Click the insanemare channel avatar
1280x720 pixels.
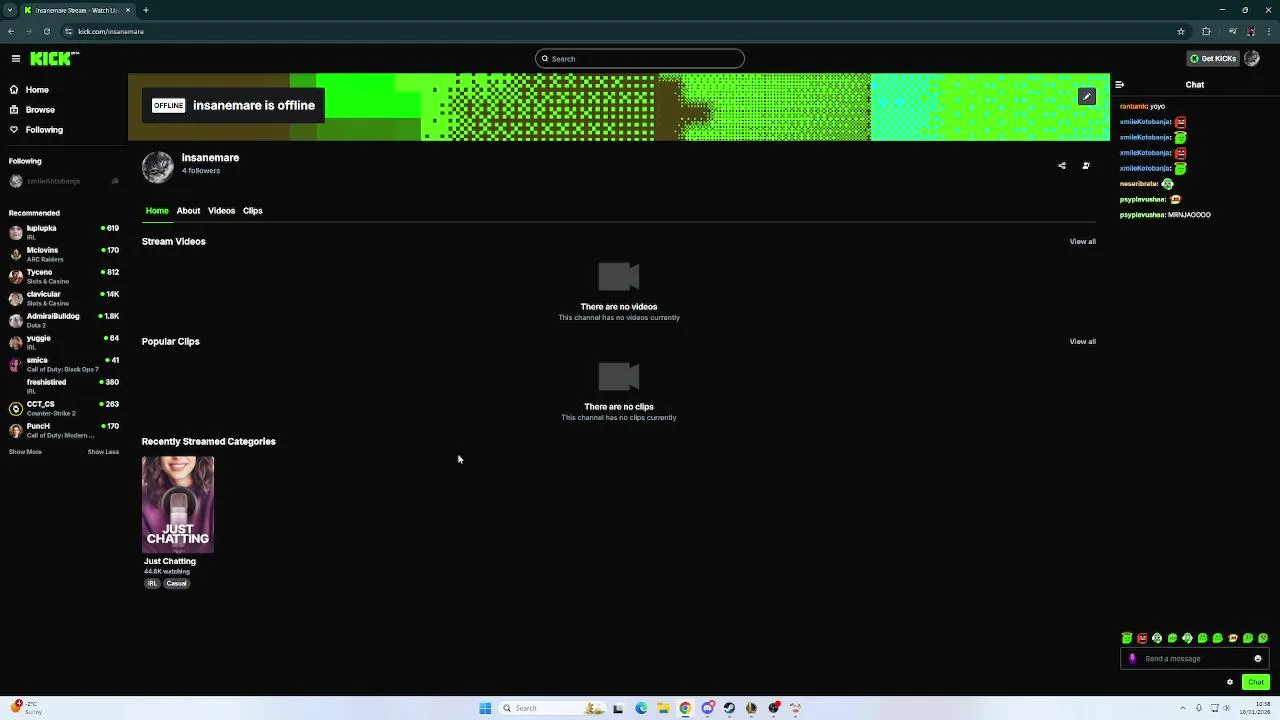[x=157, y=167]
